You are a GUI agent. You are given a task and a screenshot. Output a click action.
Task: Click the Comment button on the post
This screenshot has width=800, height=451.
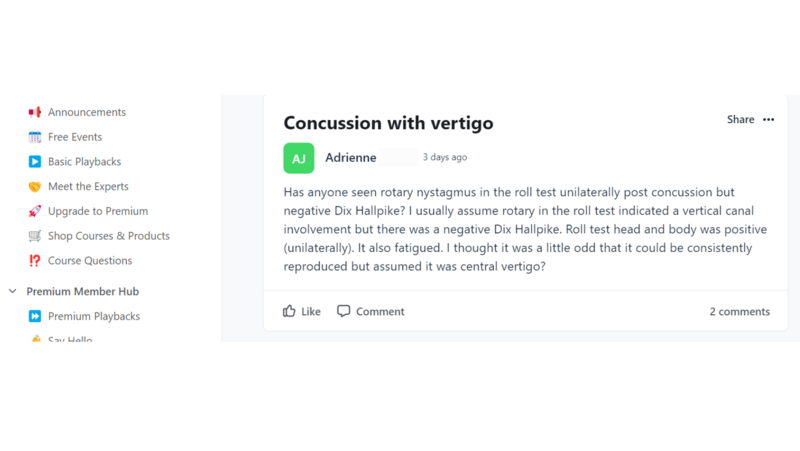(371, 311)
